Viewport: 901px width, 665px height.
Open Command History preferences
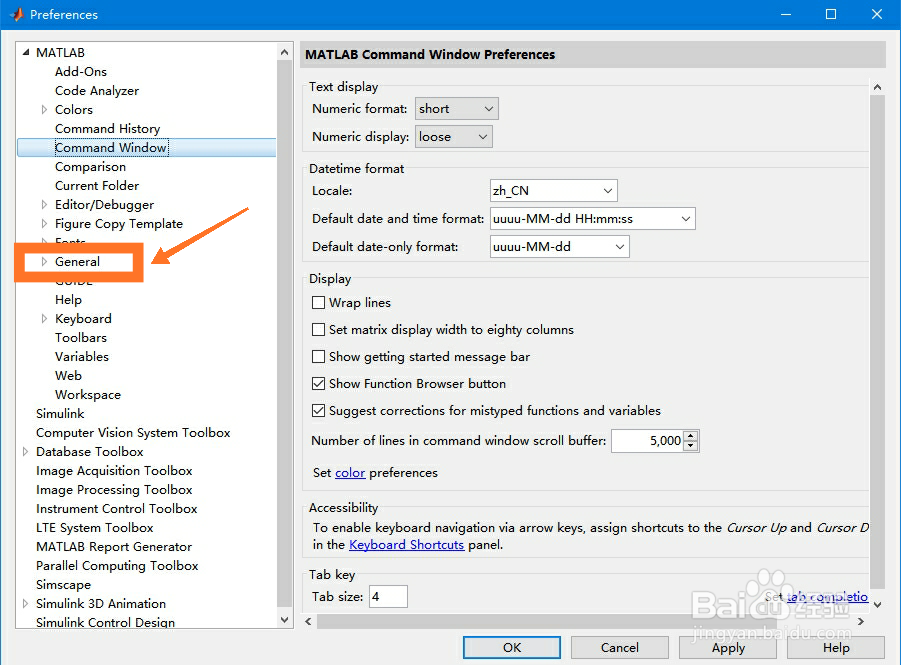coord(107,128)
